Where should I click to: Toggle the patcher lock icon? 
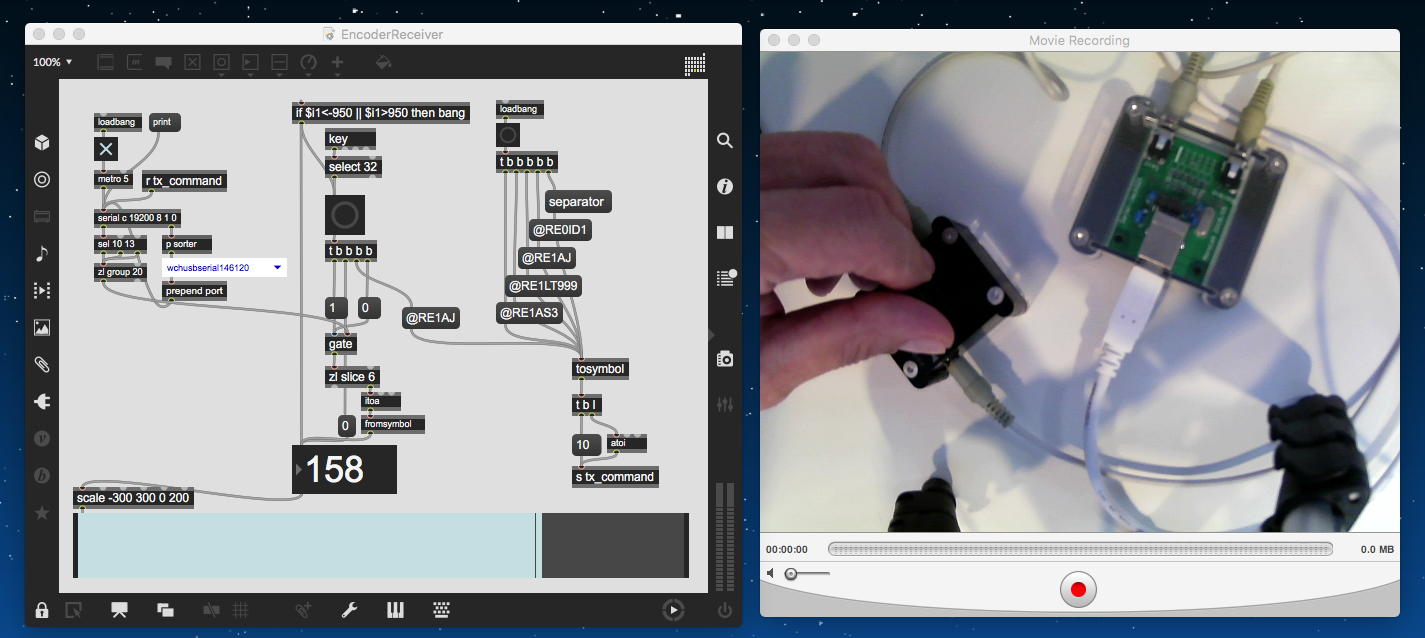coord(42,610)
